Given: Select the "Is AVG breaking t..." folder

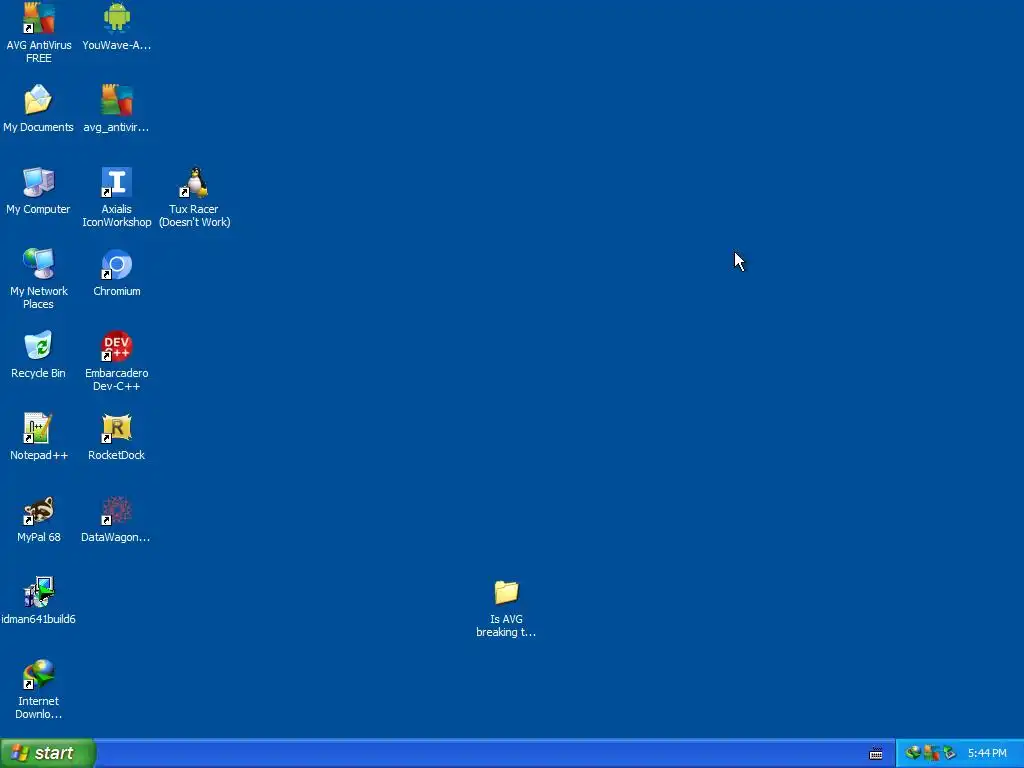Looking at the screenshot, I should pyautogui.click(x=506, y=592).
